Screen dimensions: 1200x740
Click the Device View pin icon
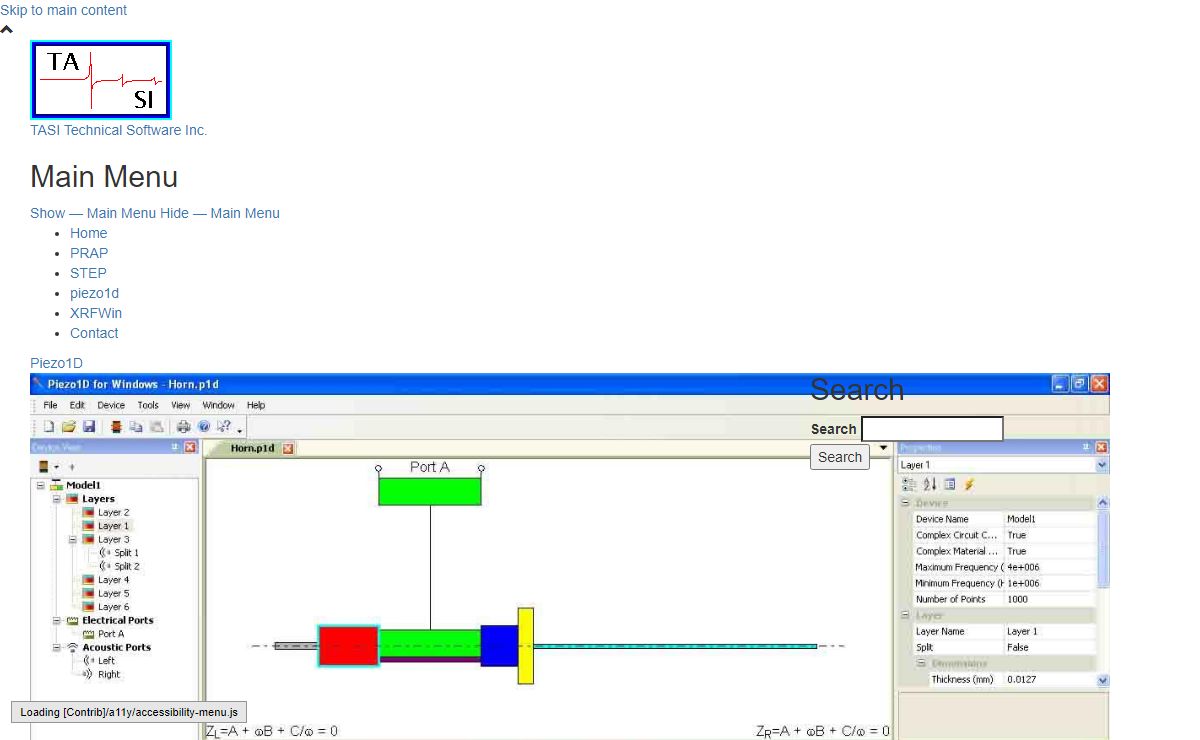174,447
